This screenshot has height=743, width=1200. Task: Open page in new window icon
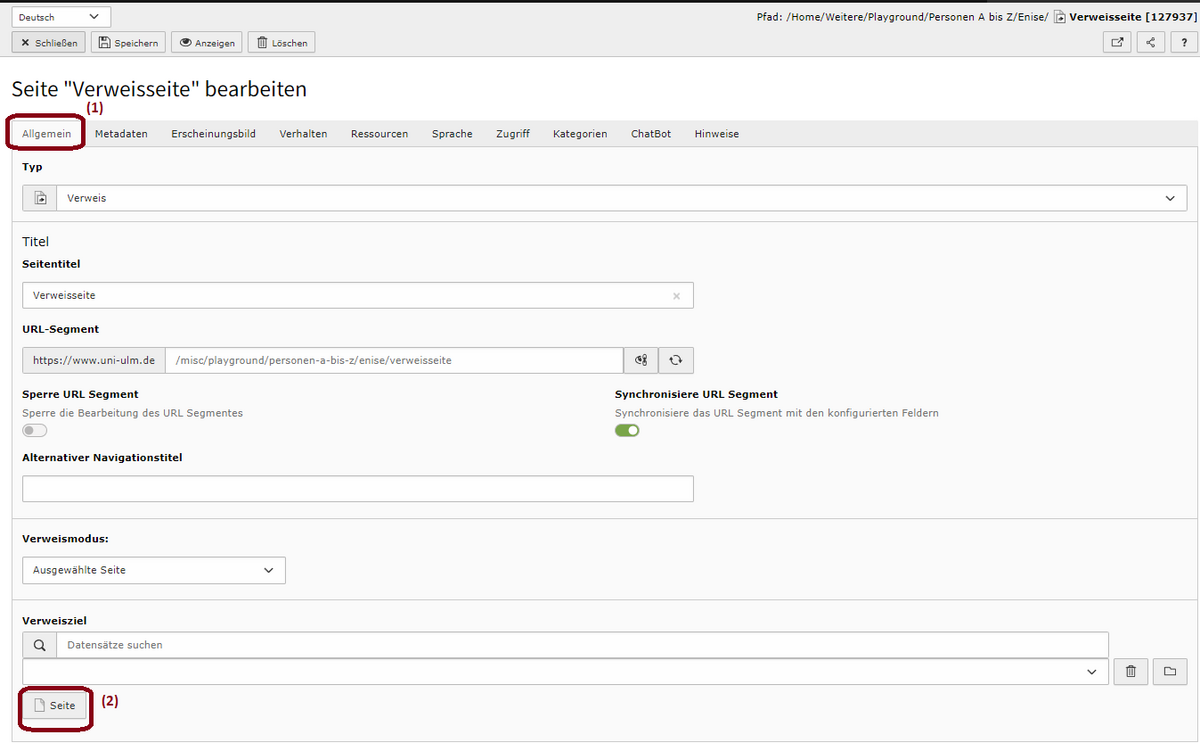point(1116,42)
